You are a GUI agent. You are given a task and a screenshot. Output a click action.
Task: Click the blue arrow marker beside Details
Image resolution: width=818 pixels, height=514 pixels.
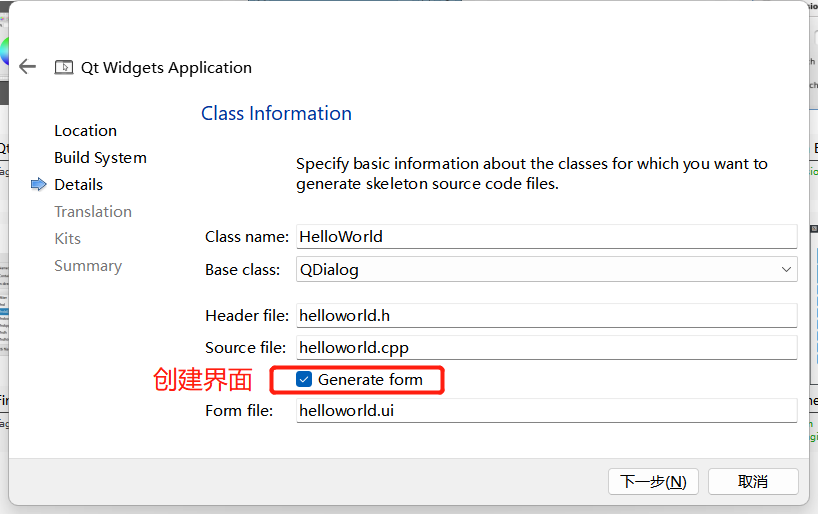point(39,184)
